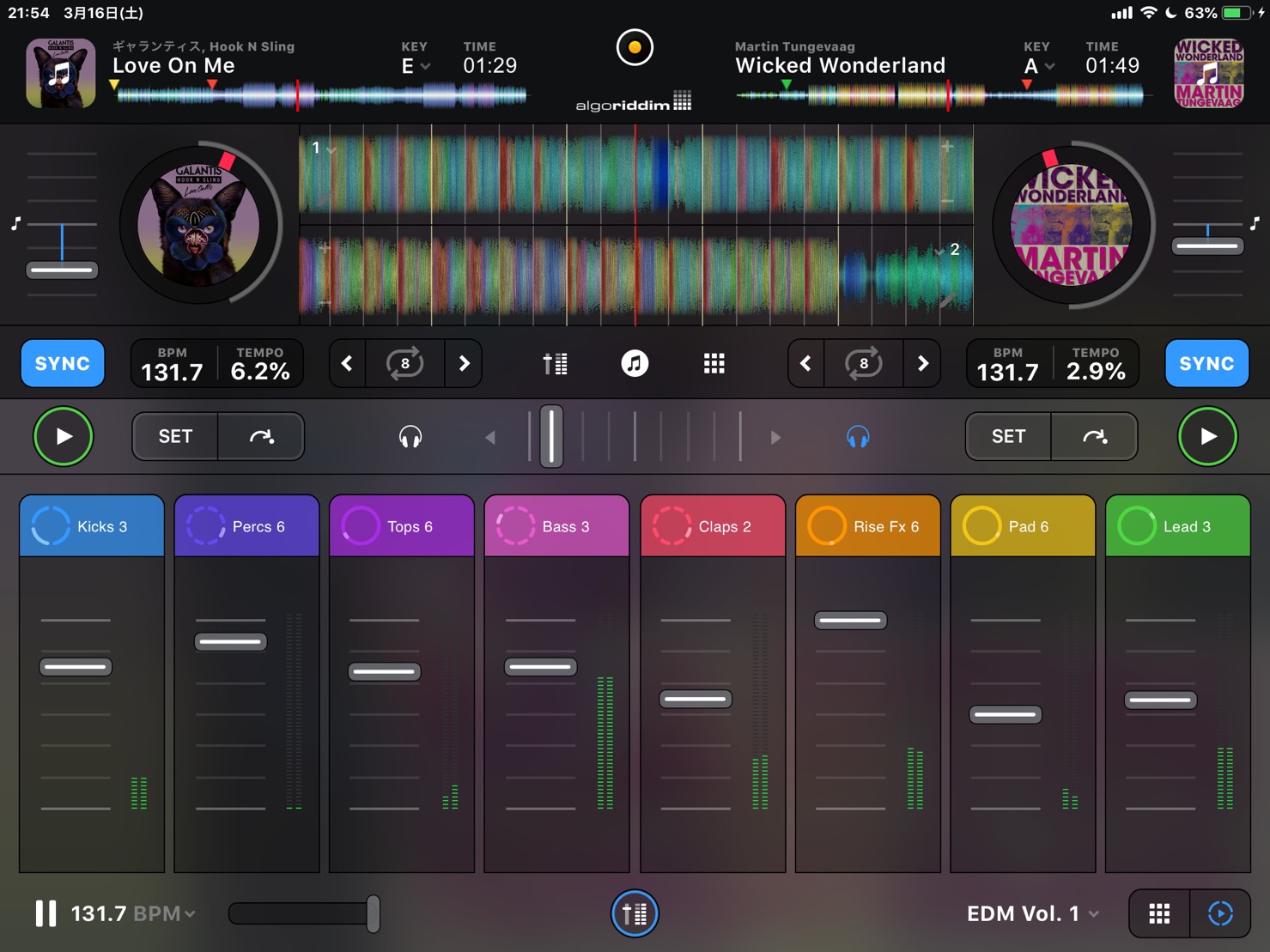Expand deck 2 waveform chevron
Image resolution: width=1270 pixels, height=952 pixels.
(938, 251)
